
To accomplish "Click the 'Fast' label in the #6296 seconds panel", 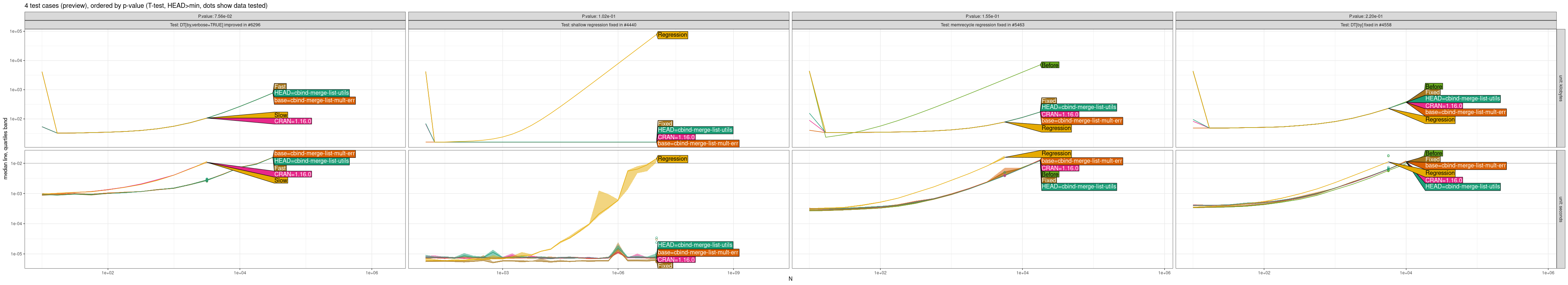I will point(280,168).
